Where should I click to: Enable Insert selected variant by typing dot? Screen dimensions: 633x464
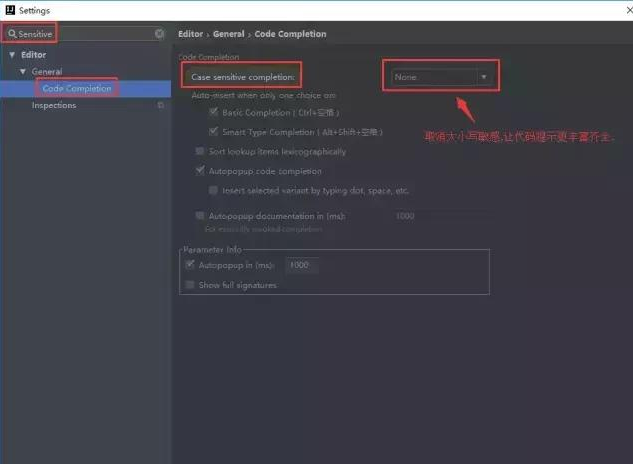214,190
